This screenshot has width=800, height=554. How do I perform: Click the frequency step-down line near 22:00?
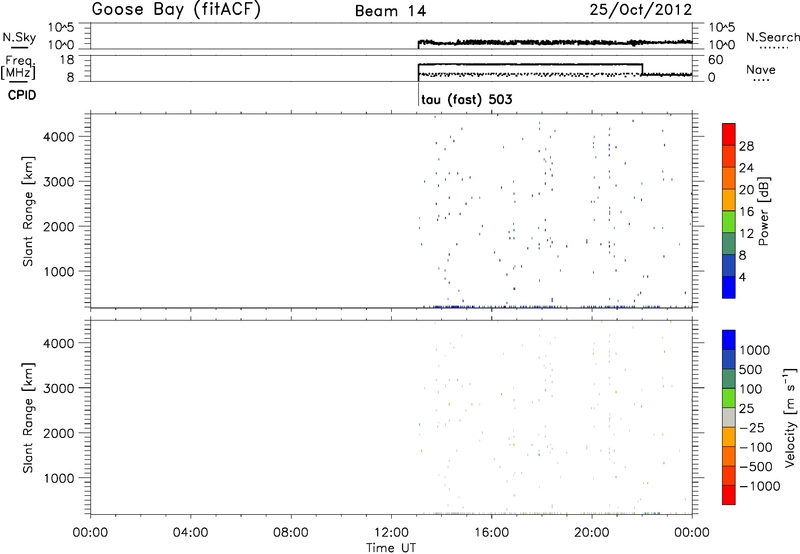642,69
